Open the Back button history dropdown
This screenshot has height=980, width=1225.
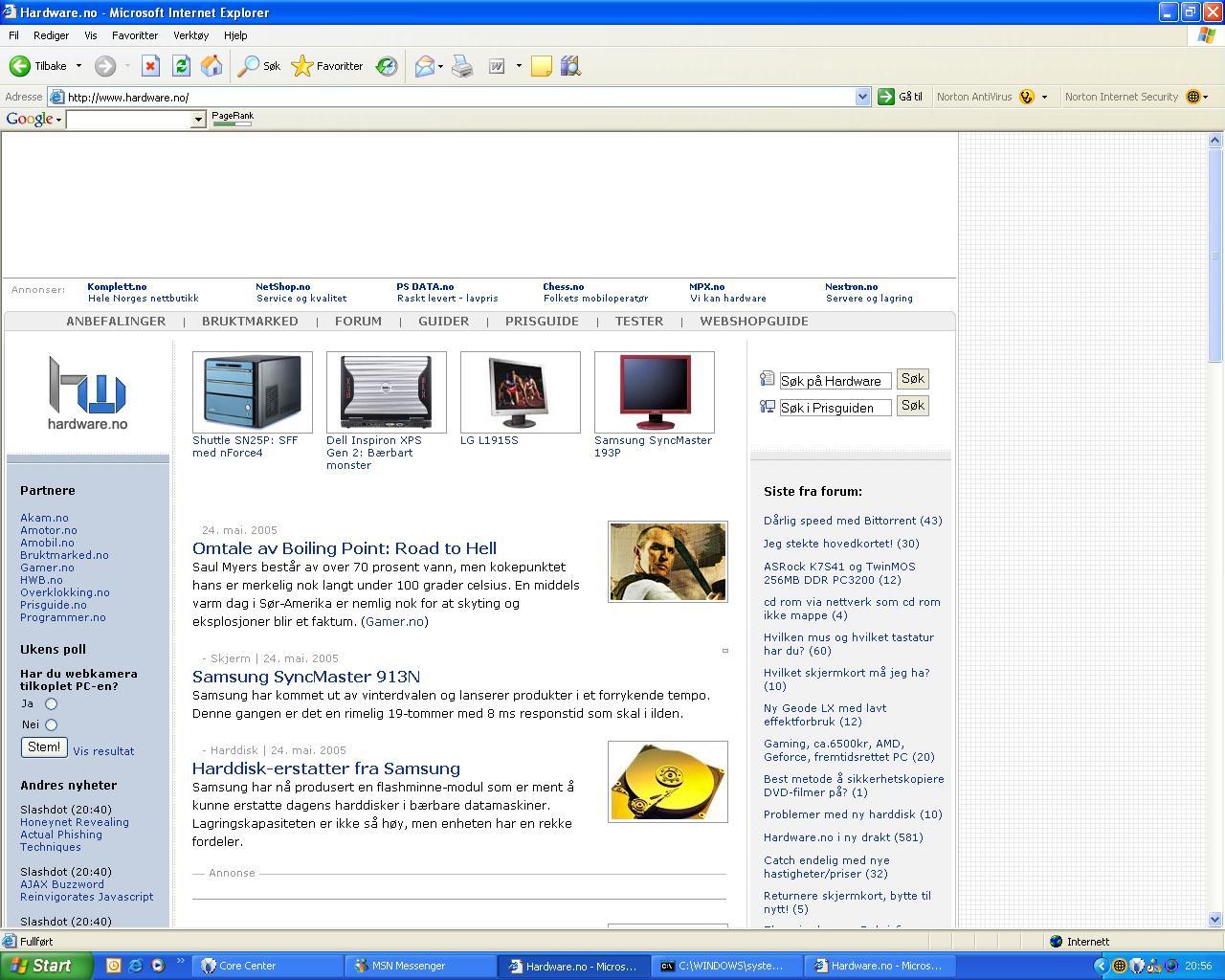78,66
